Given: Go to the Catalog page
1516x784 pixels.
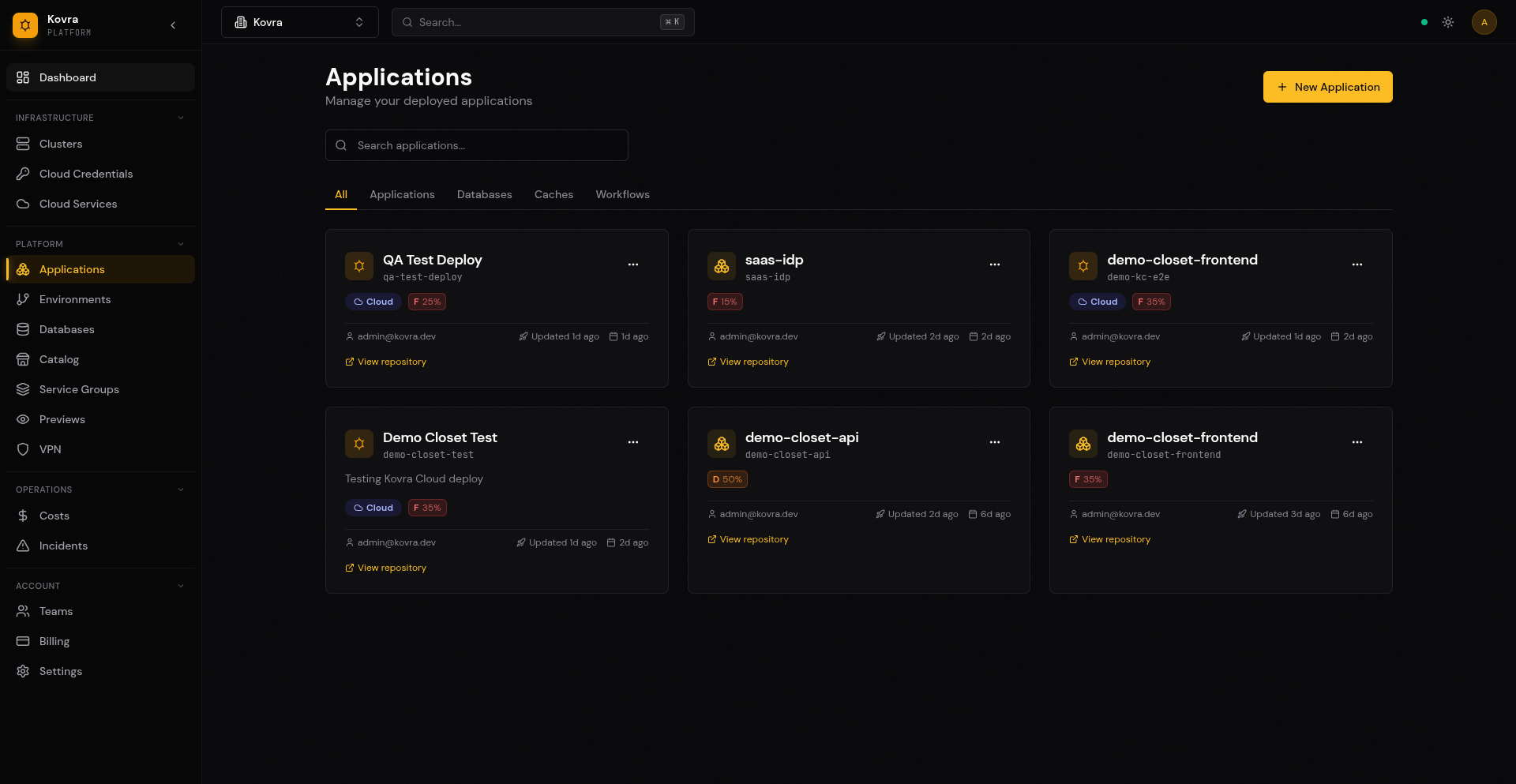Looking at the screenshot, I should point(100,359).
